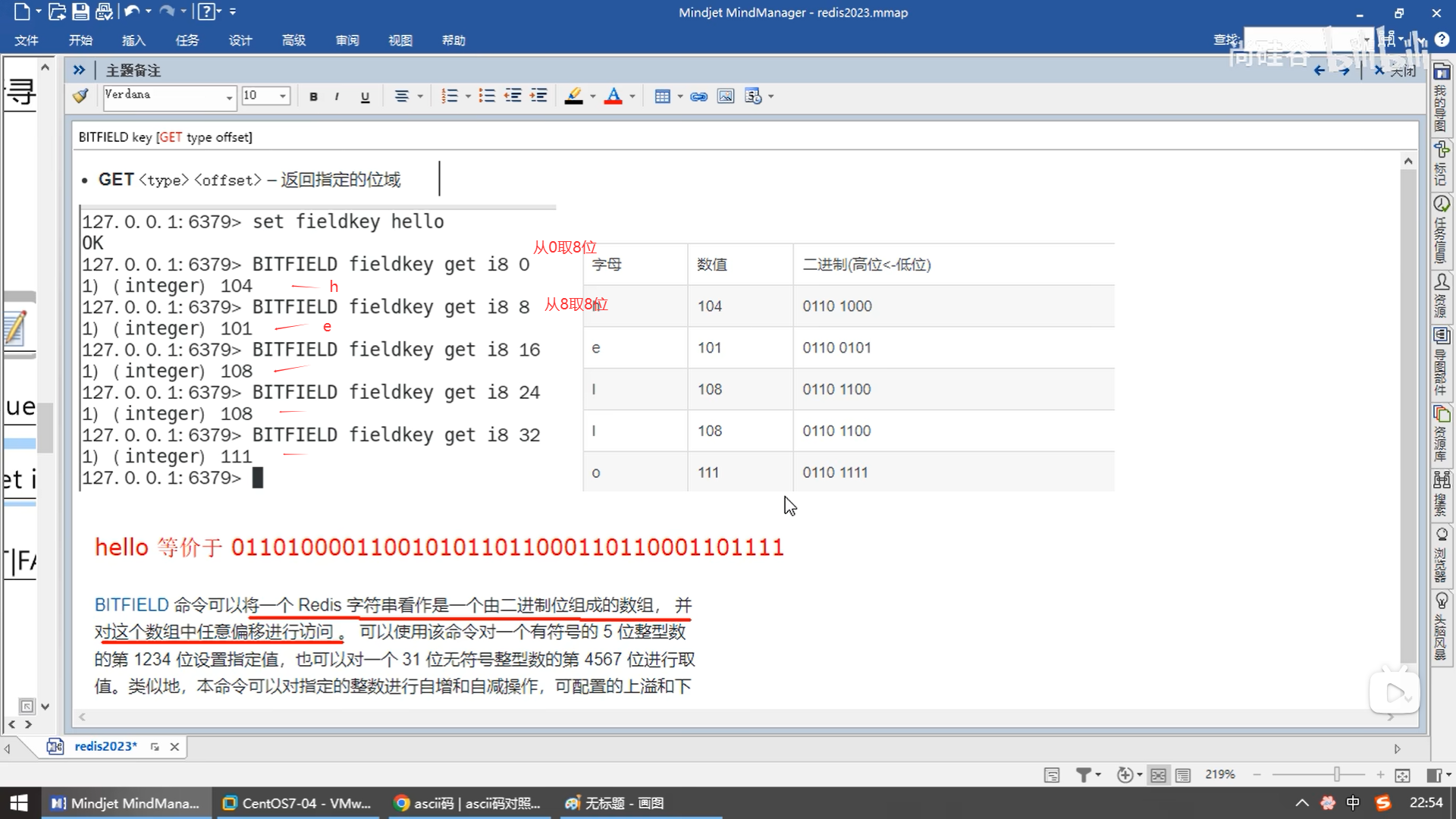
Task: Toggle underline formatting in notes toolbar
Action: point(365,96)
